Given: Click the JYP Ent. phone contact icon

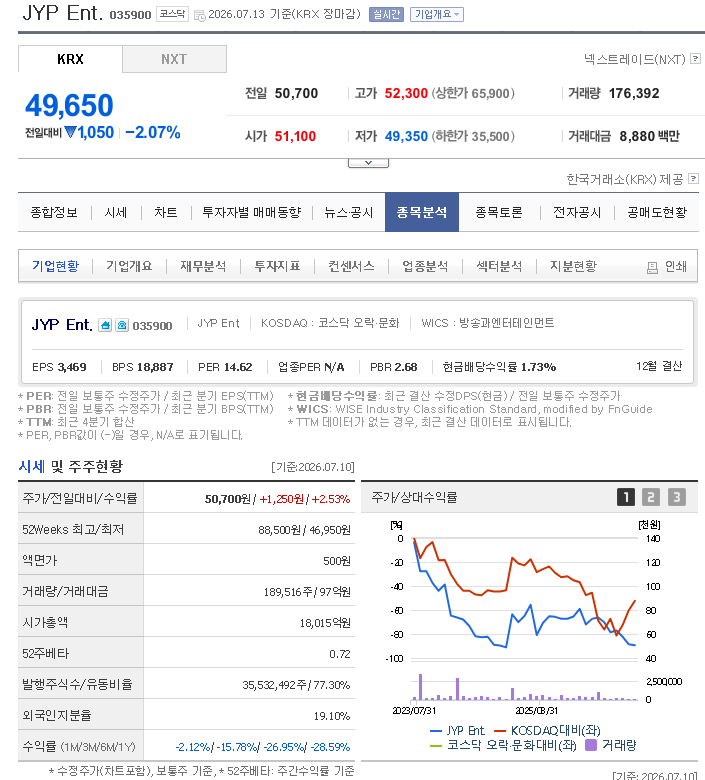Looking at the screenshot, I should click(x=122, y=325).
